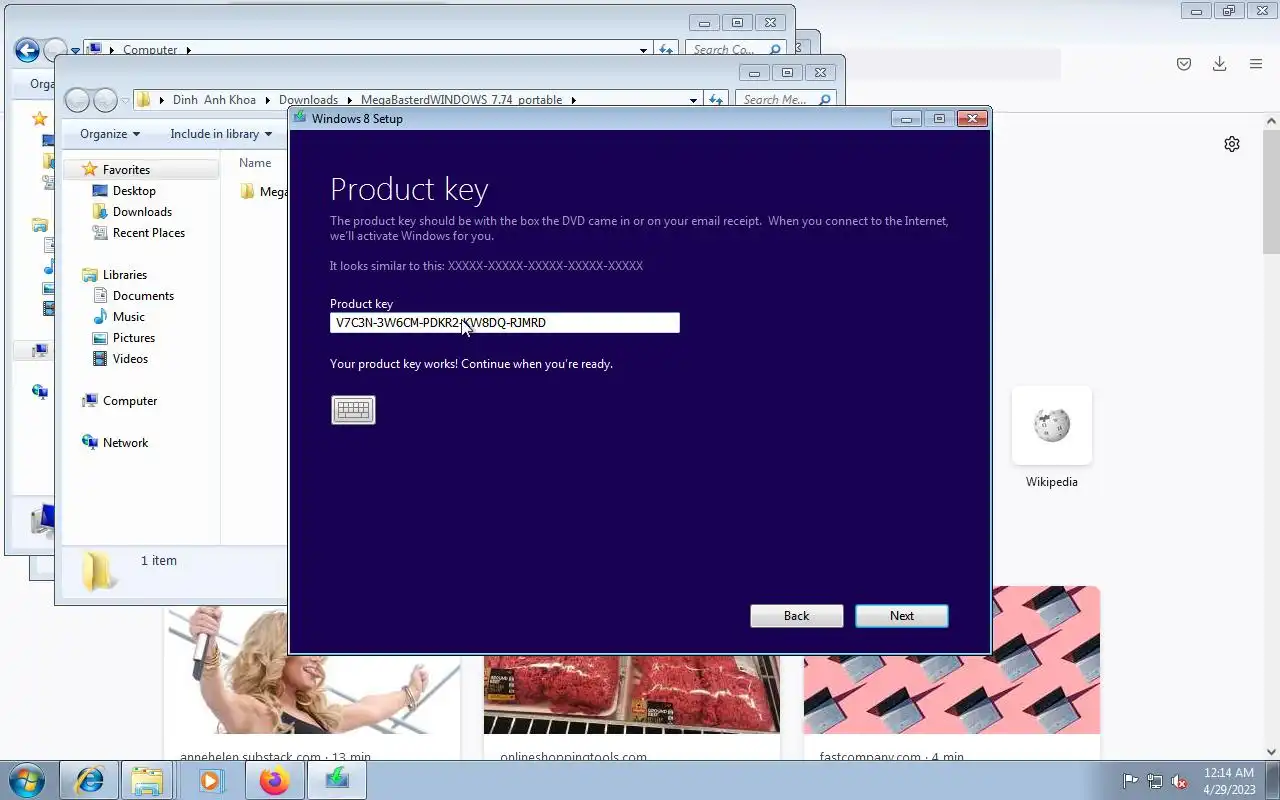The image size is (1280, 800).
Task: Open the Videos library
Action: 130,359
